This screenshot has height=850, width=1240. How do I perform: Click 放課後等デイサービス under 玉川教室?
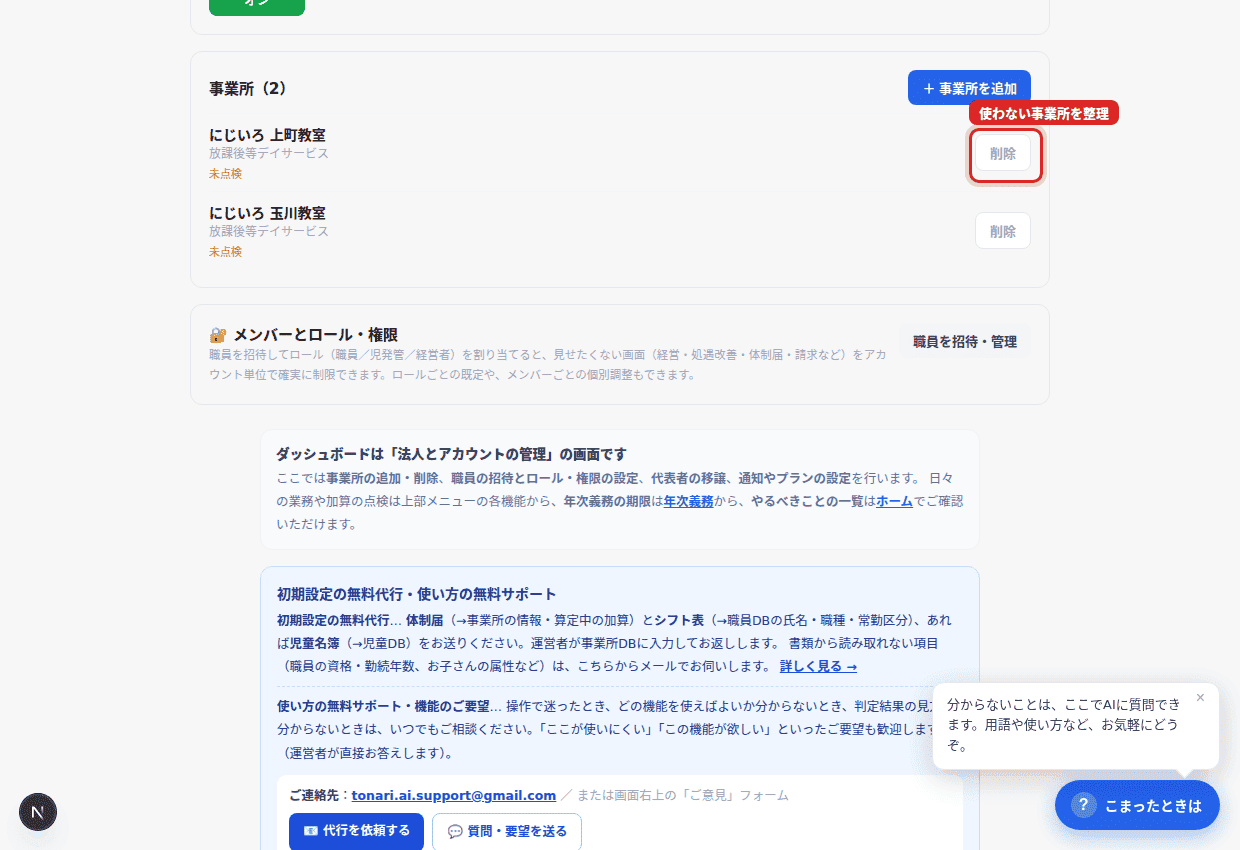[269, 232]
